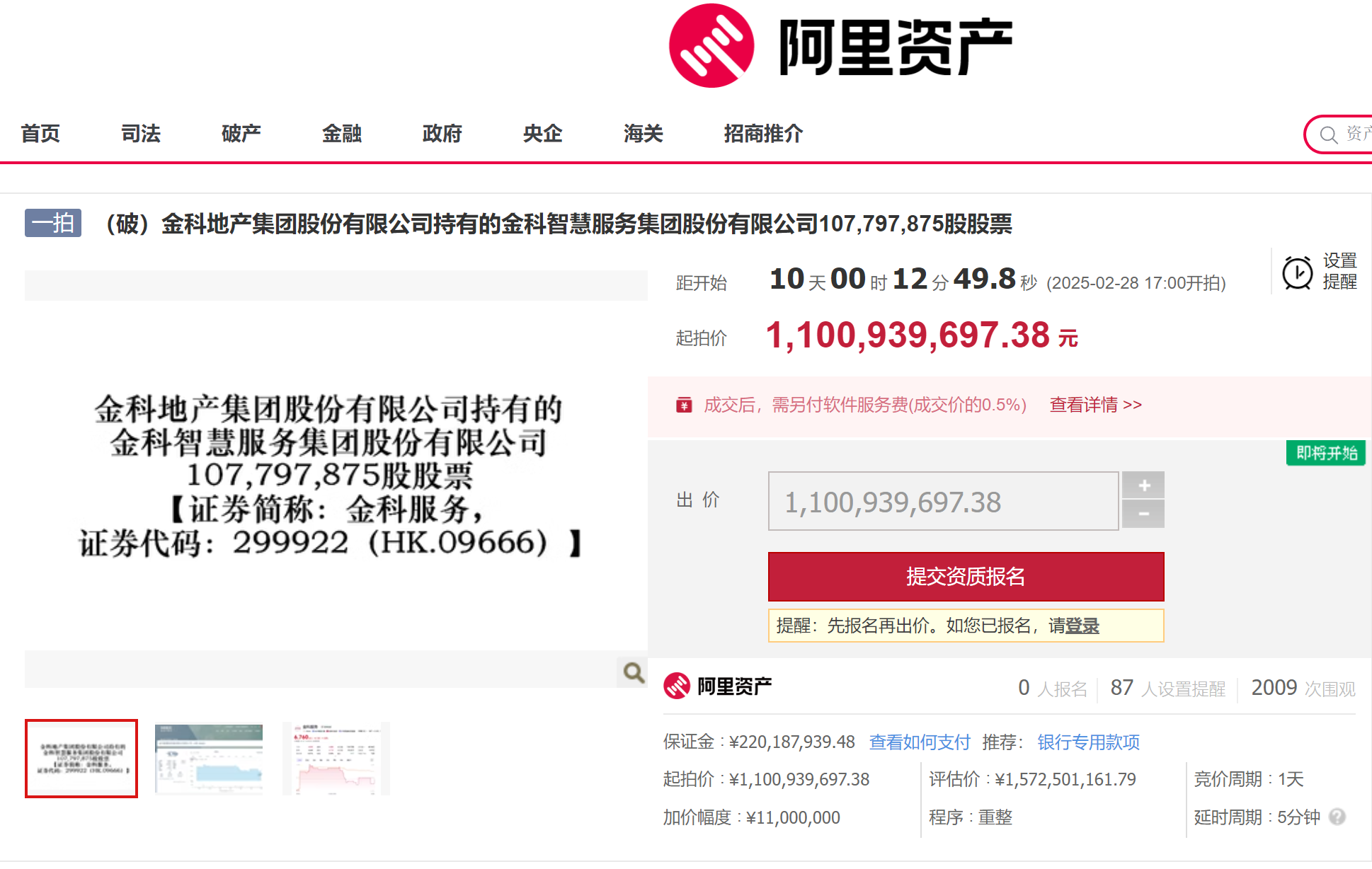This screenshot has height=869, width=1372.
Task: Open the 首页 navigation tab
Action: pos(40,133)
